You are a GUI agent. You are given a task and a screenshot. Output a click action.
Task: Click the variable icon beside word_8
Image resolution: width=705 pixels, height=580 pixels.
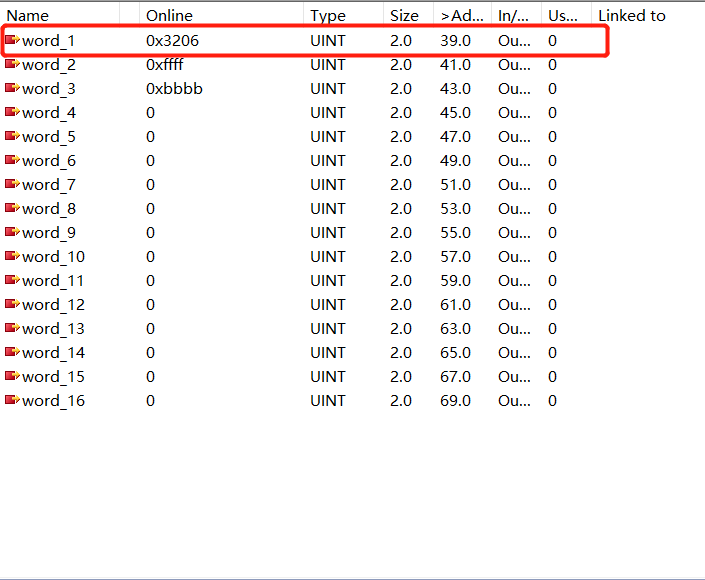click(12, 208)
